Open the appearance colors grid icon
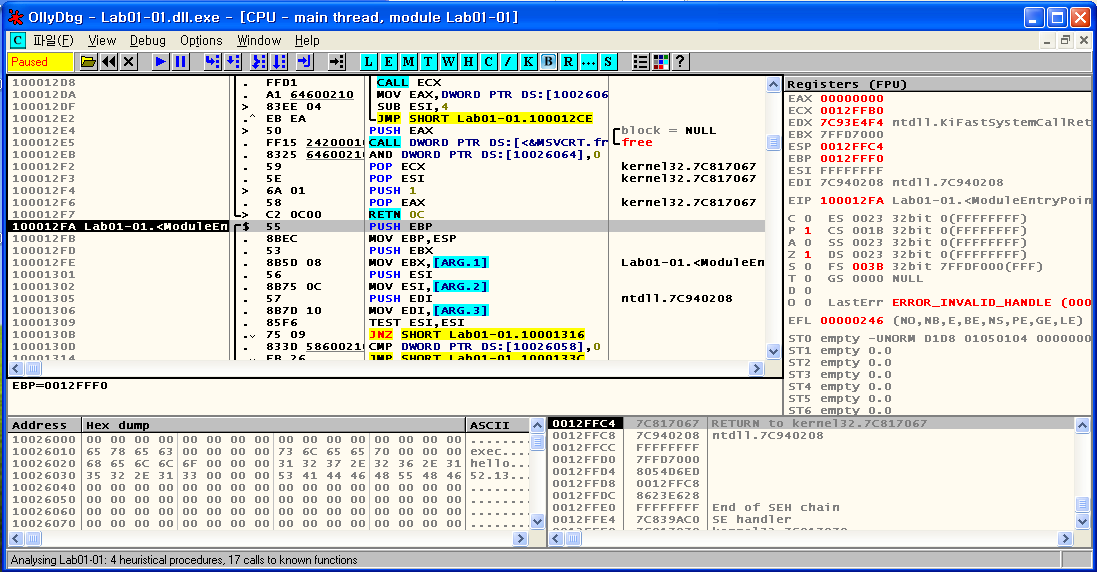This screenshot has width=1097, height=572. pos(660,62)
